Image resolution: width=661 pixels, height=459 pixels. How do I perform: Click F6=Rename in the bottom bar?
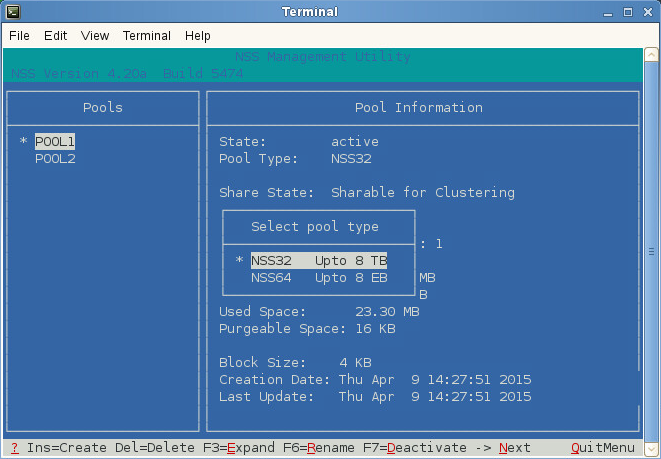click(x=319, y=448)
